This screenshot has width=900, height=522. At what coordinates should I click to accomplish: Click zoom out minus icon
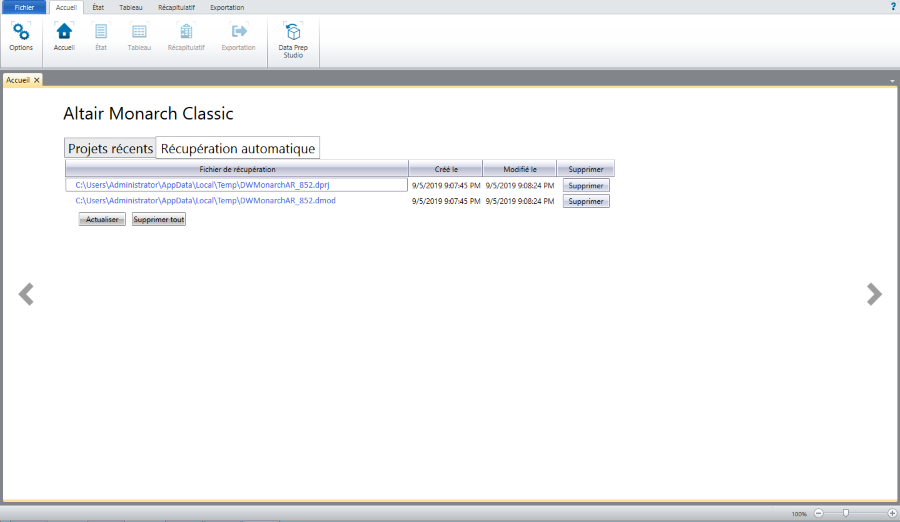(818, 513)
